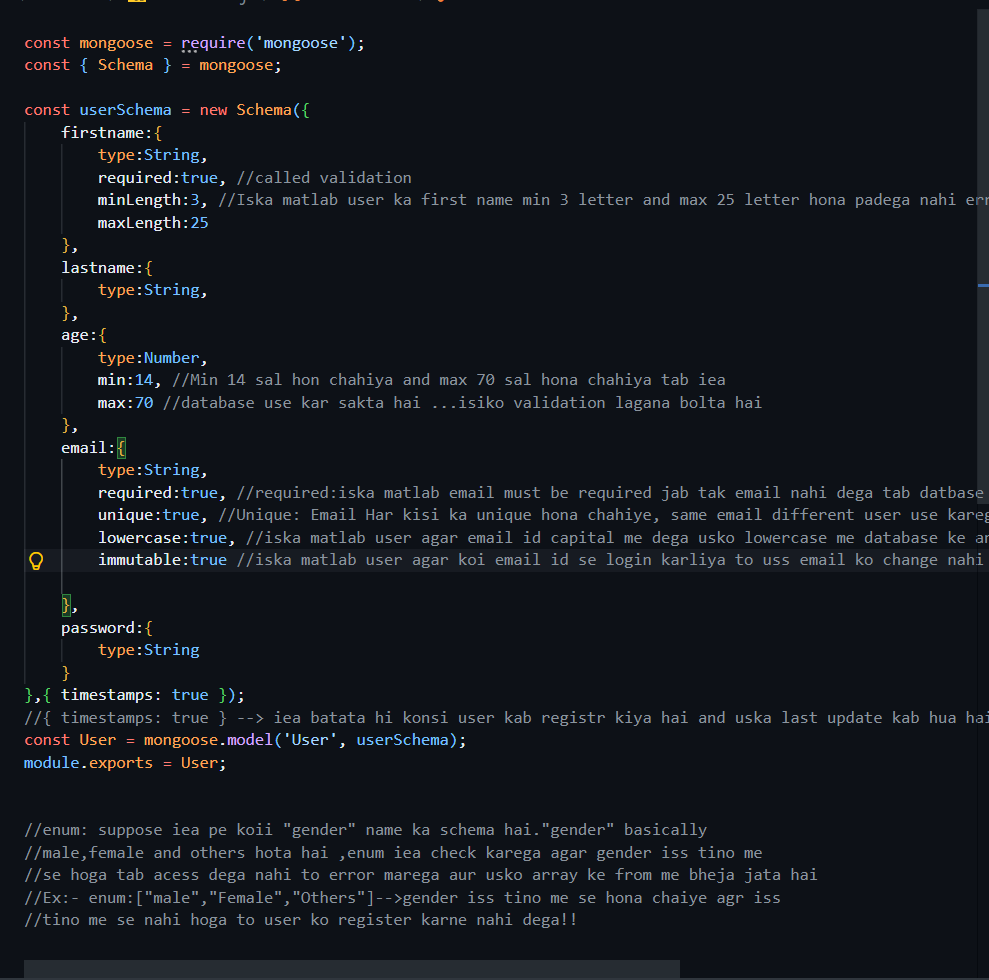989x980 pixels.
Task: Place cursor on the 'email' key
Action: [84, 448]
